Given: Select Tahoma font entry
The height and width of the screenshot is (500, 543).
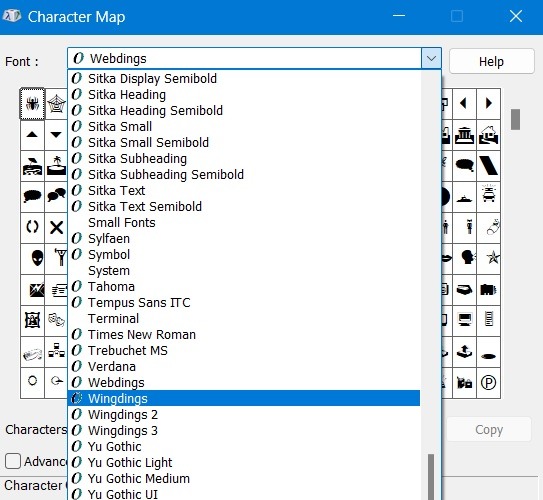Looking at the screenshot, I should [244, 287].
